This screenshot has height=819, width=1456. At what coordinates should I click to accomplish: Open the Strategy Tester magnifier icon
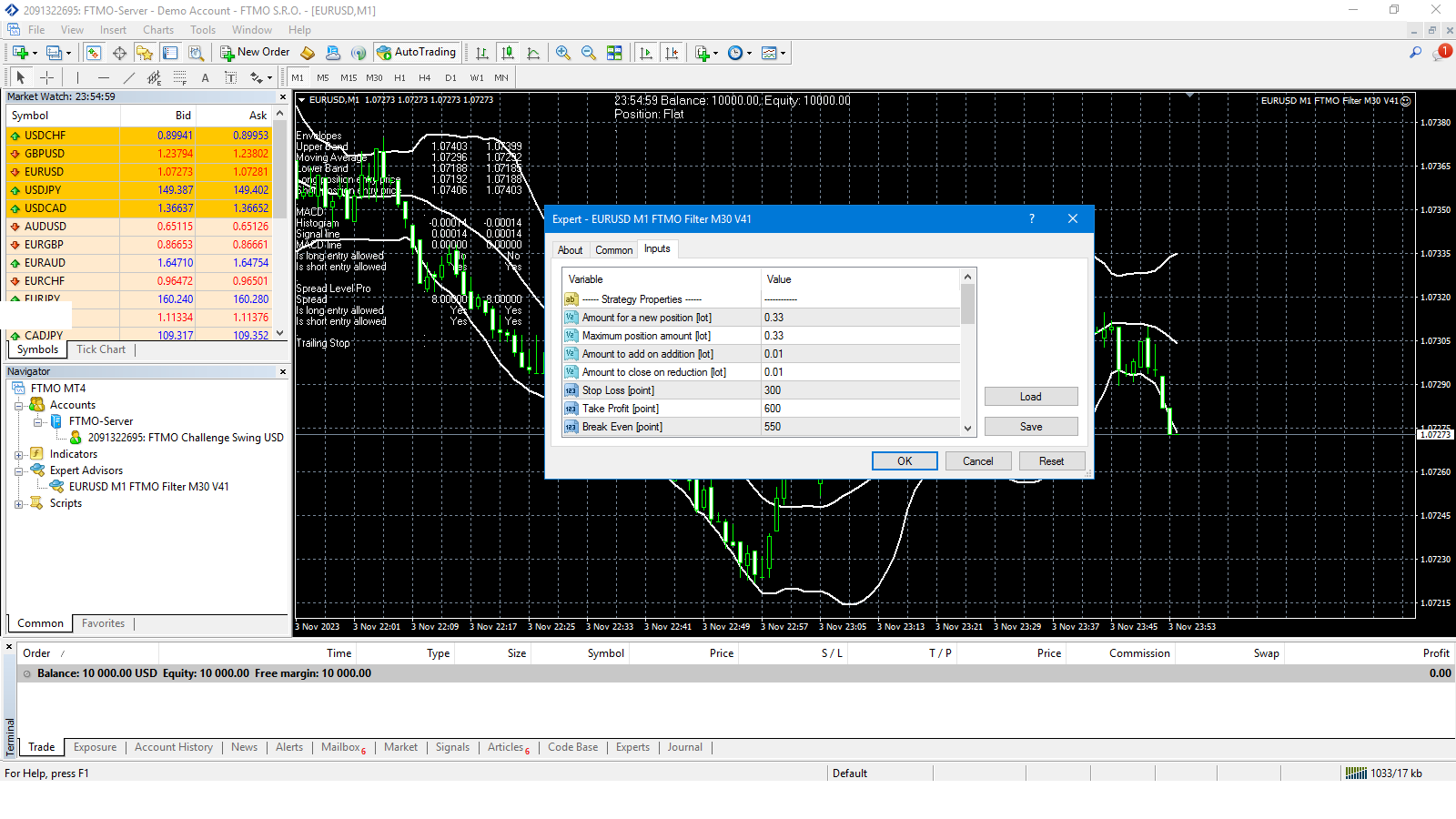[196, 53]
